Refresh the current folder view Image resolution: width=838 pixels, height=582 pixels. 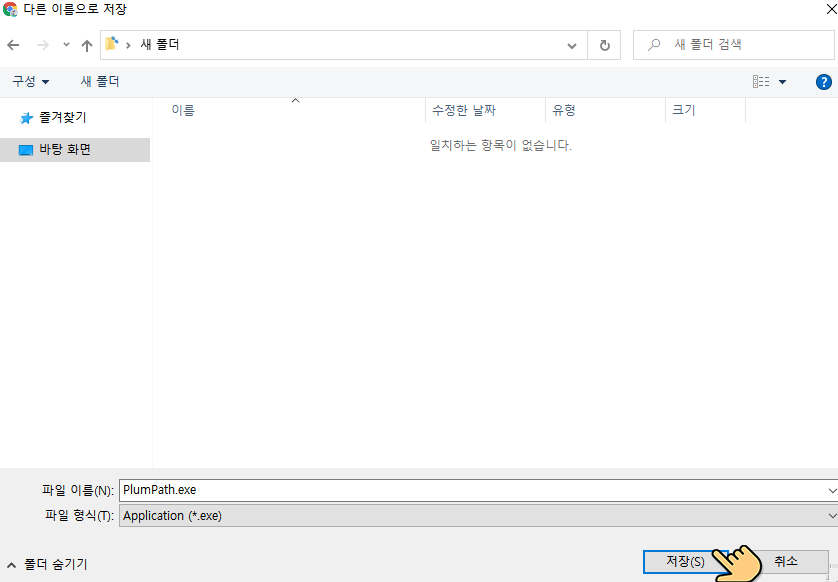[x=604, y=45]
